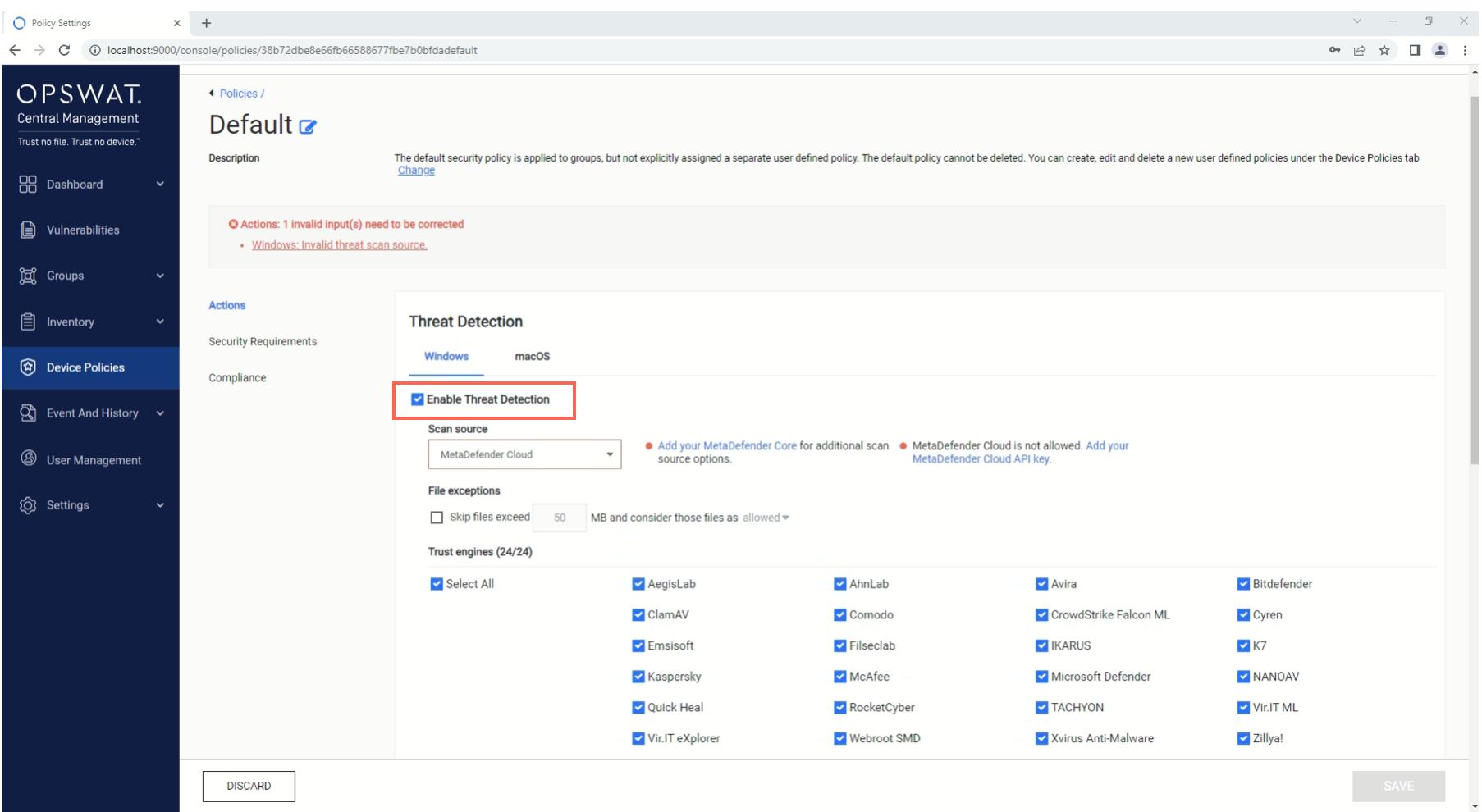
Task: Open 'Windows: Invalid threat scan source' link
Action: [340, 245]
